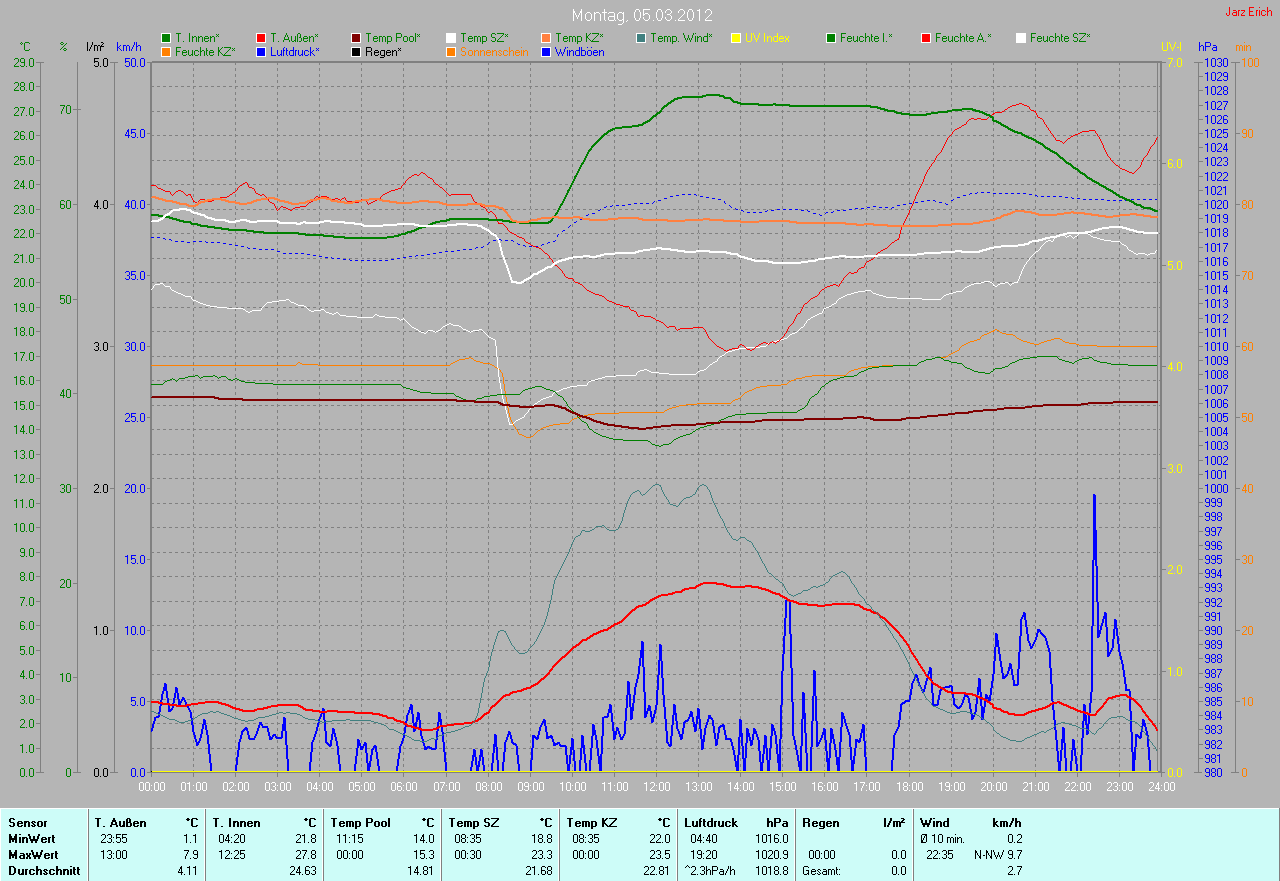Click the hPa axis unit label
Viewport: 1280px width, 881px height.
1208,47
